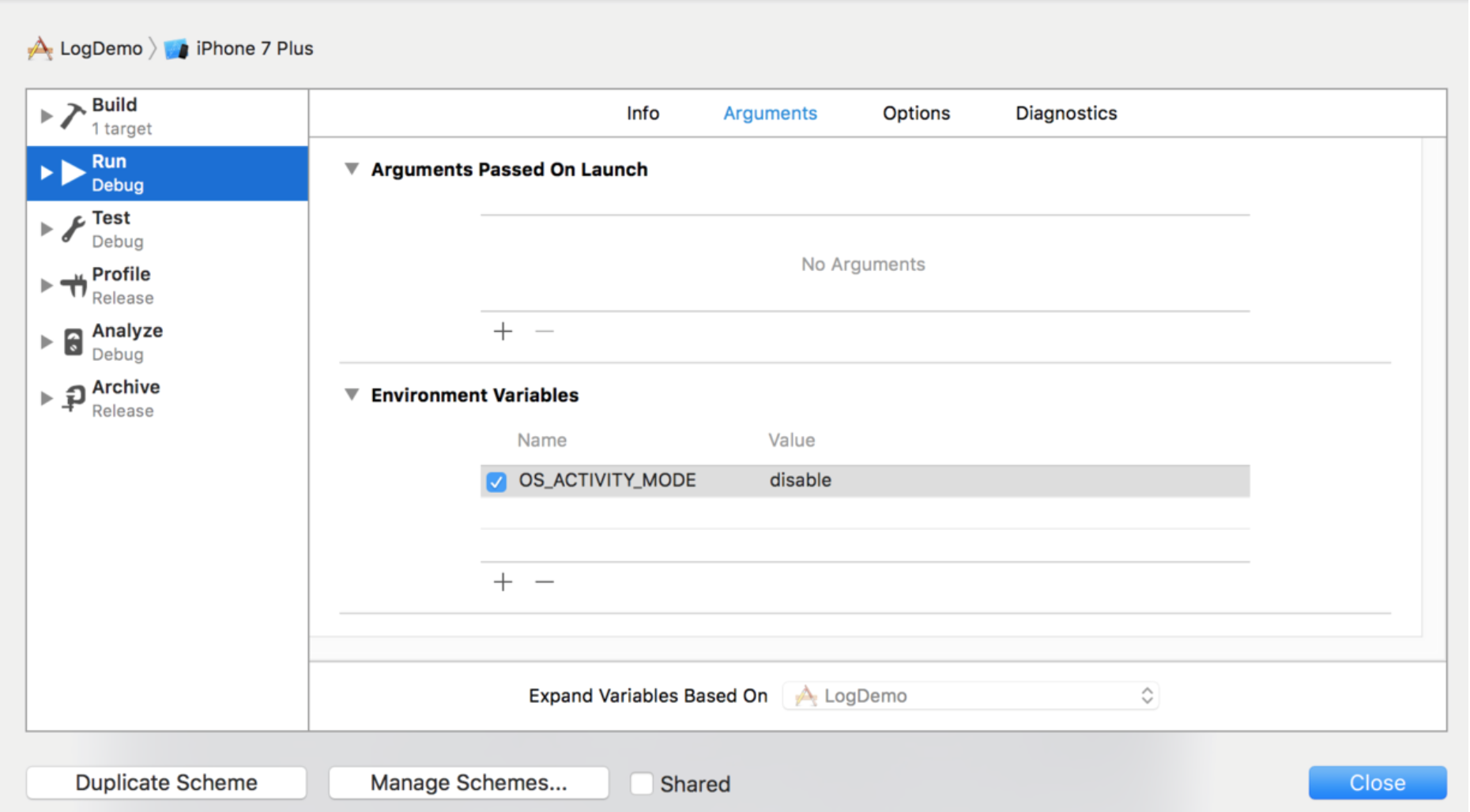Open Expand Variables Based On dropdown
This screenshot has width=1470, height=812.
point(971,696)
